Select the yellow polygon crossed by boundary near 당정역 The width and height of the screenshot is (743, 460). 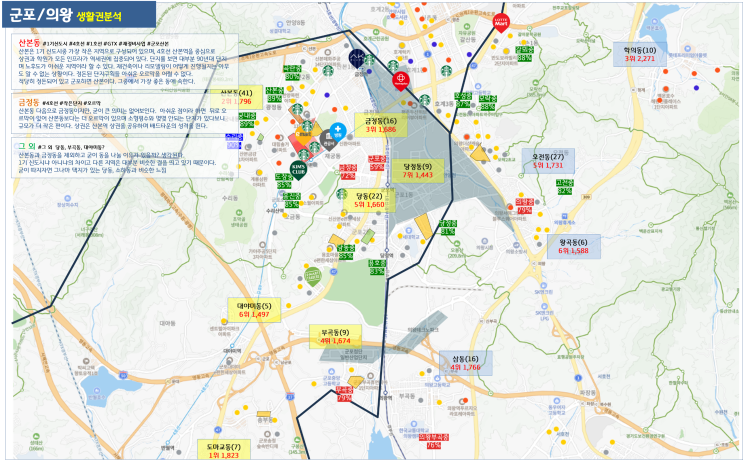point(424,226)
